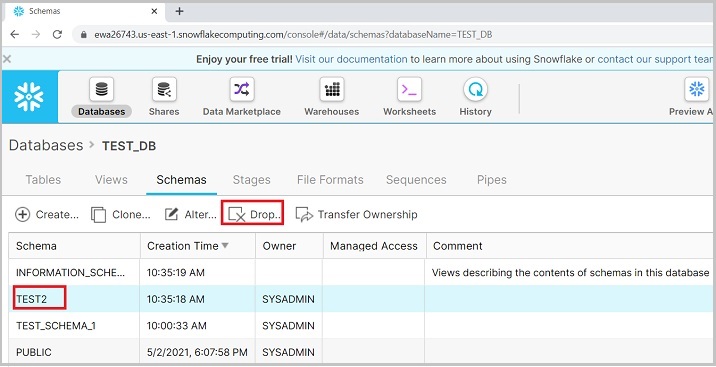Open the Databases icon in top navigation
Screen dimensions: 716x367
101,89
